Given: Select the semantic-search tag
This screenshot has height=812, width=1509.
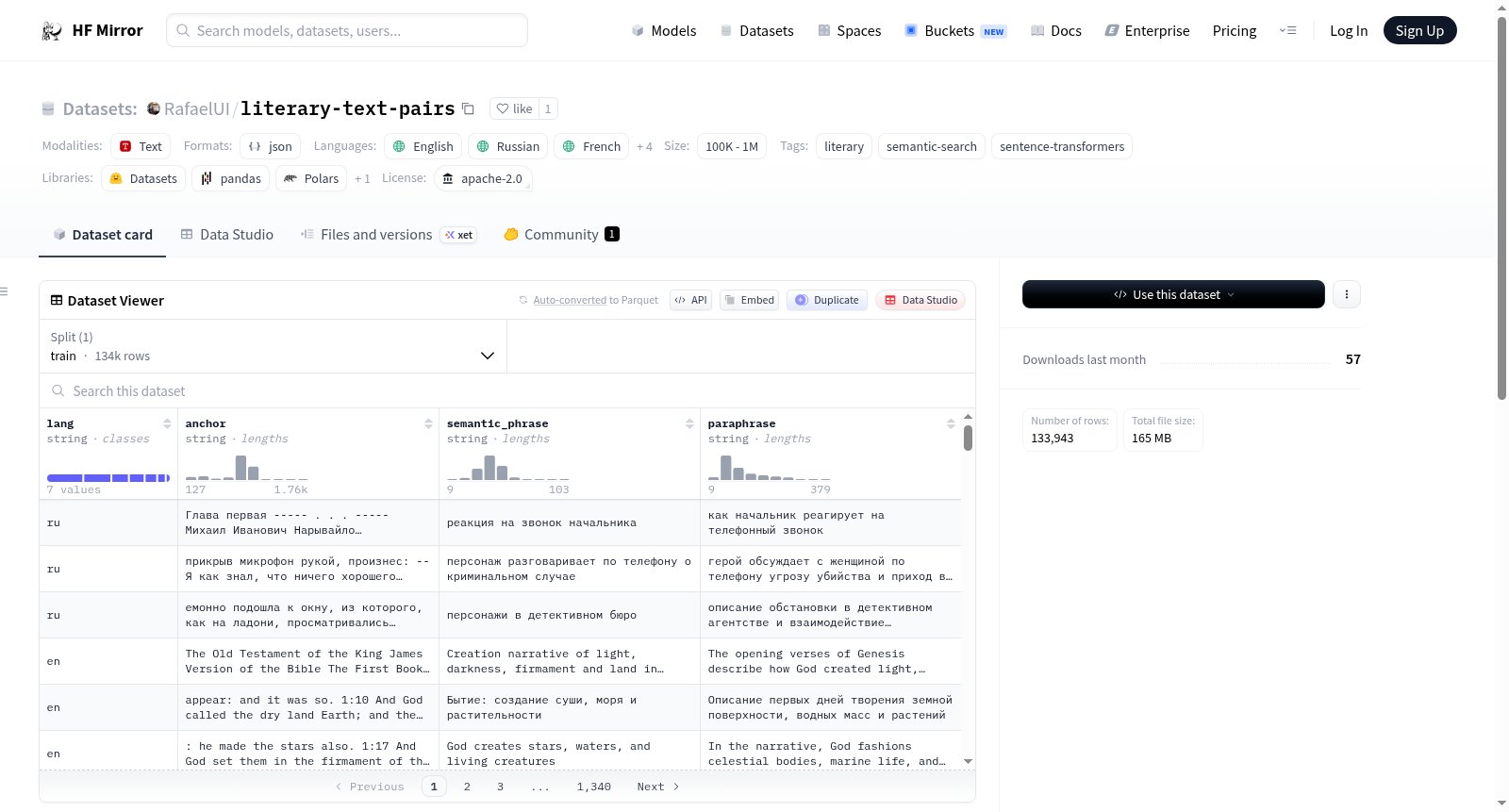Looking at the screenshot, I should 932,146.
